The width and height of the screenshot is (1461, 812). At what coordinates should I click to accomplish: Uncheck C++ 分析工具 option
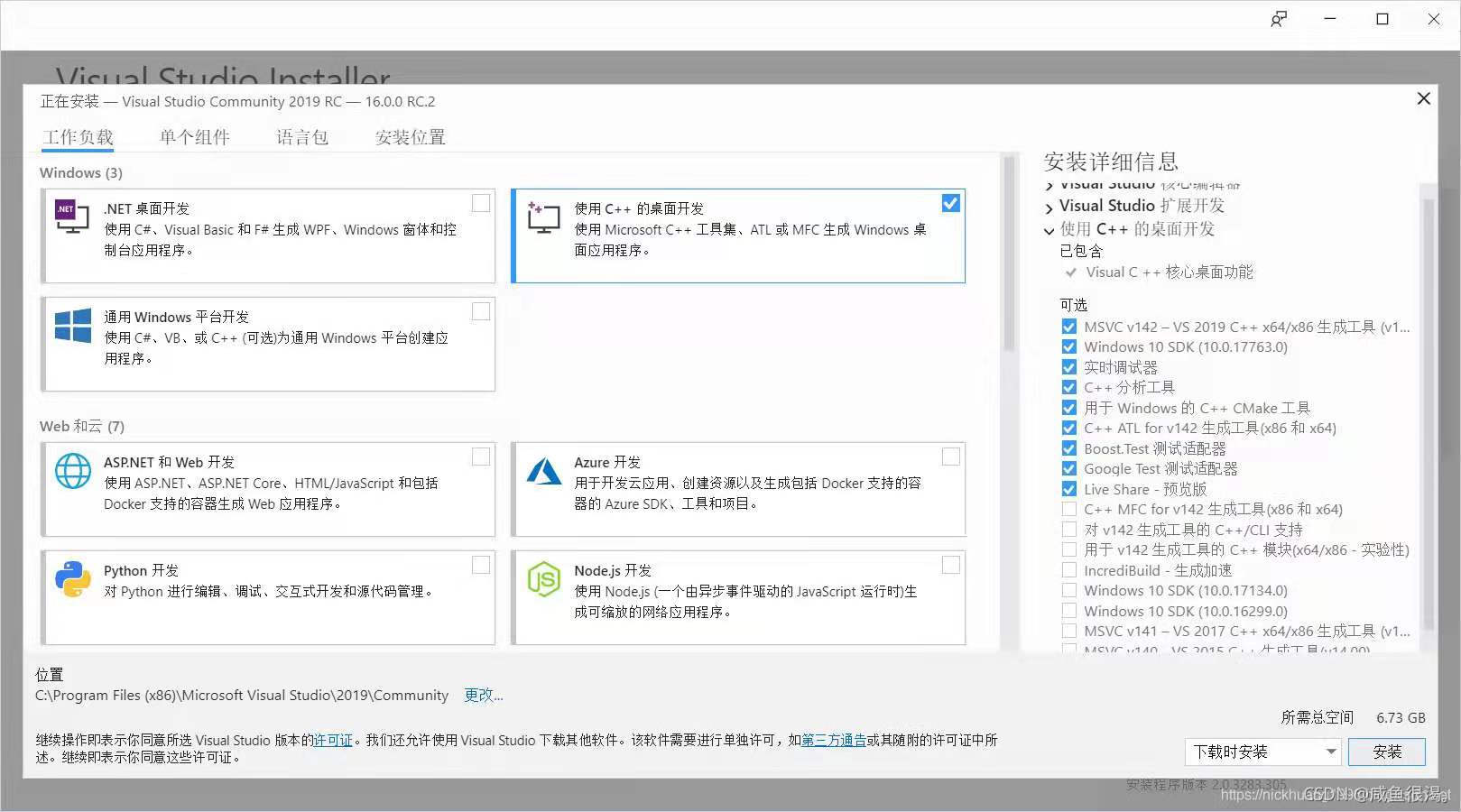tap(1069, 387)
